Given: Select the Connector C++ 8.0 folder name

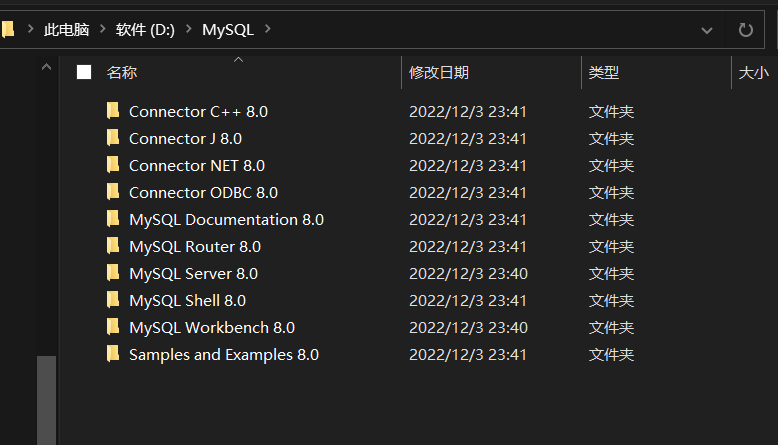Looking at the screenshot, I should [x=198, y=112].
